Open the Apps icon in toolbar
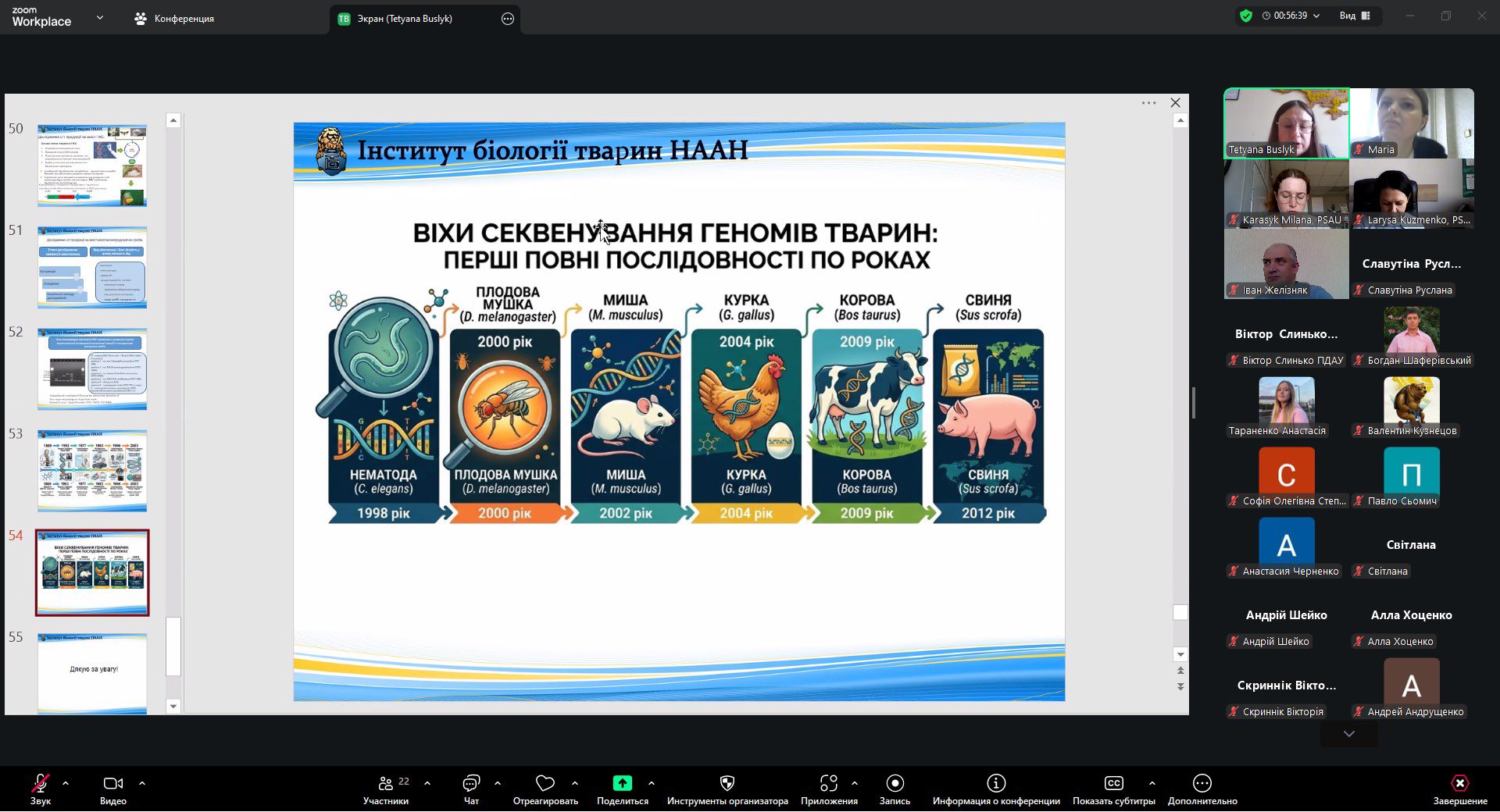Screen dimensions: 1500x812 (x=829, y=783)
